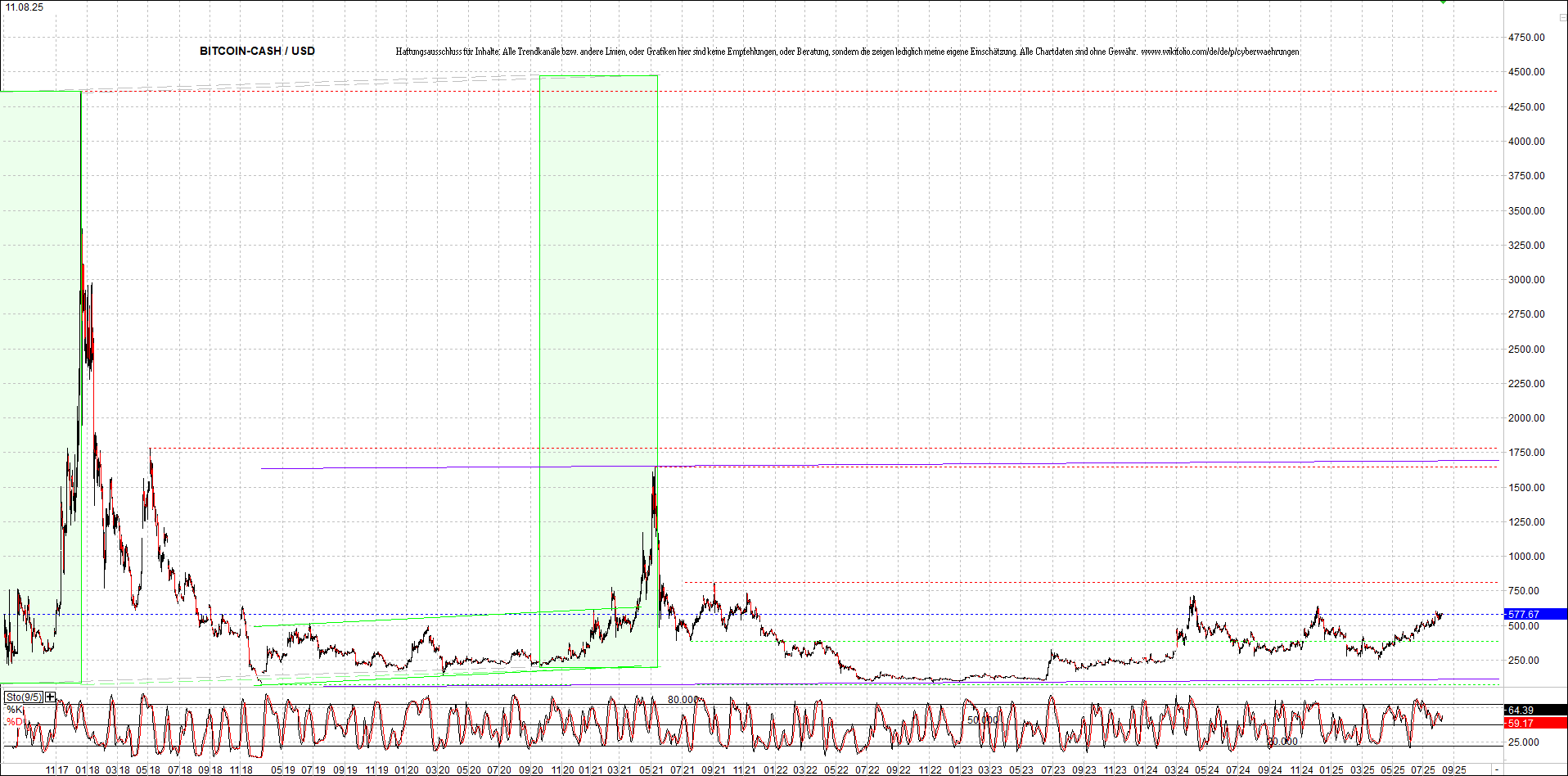Click the 11.08.25 date label
Image resolution: width=1568 pixels, height=776 pixels.
click(x=24, y=7)
